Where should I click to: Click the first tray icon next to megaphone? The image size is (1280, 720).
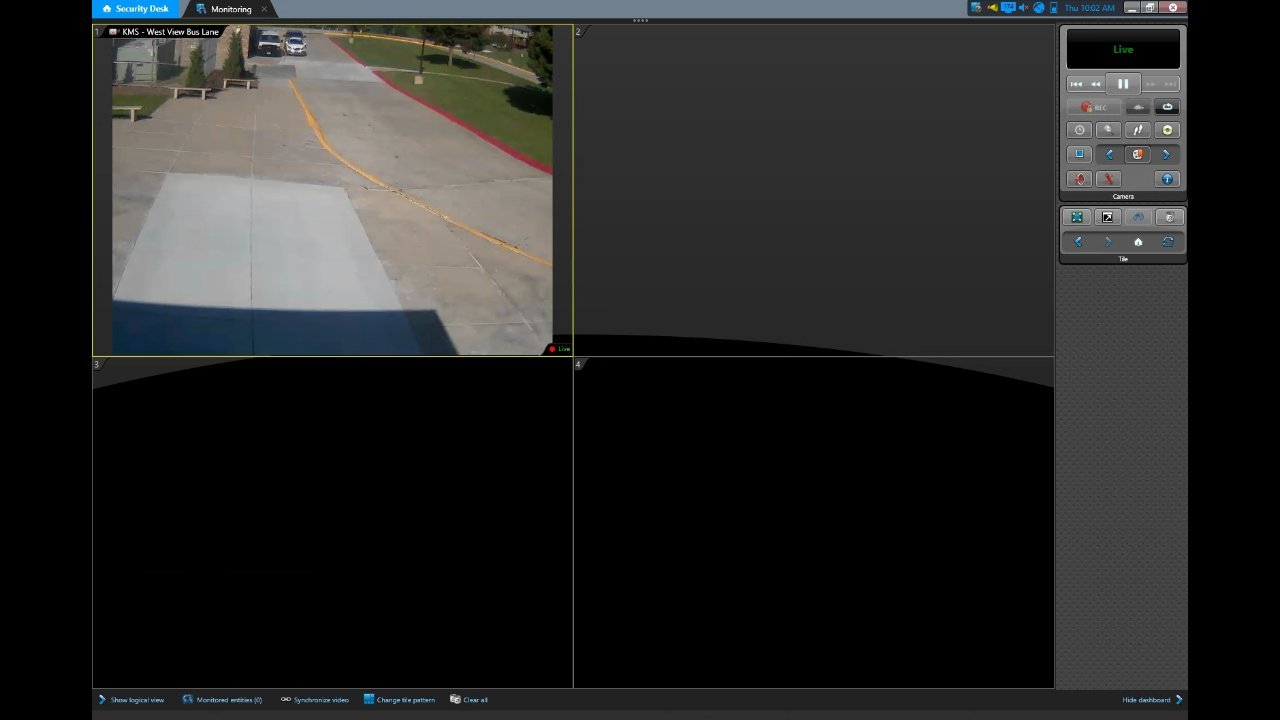[976, 8]
